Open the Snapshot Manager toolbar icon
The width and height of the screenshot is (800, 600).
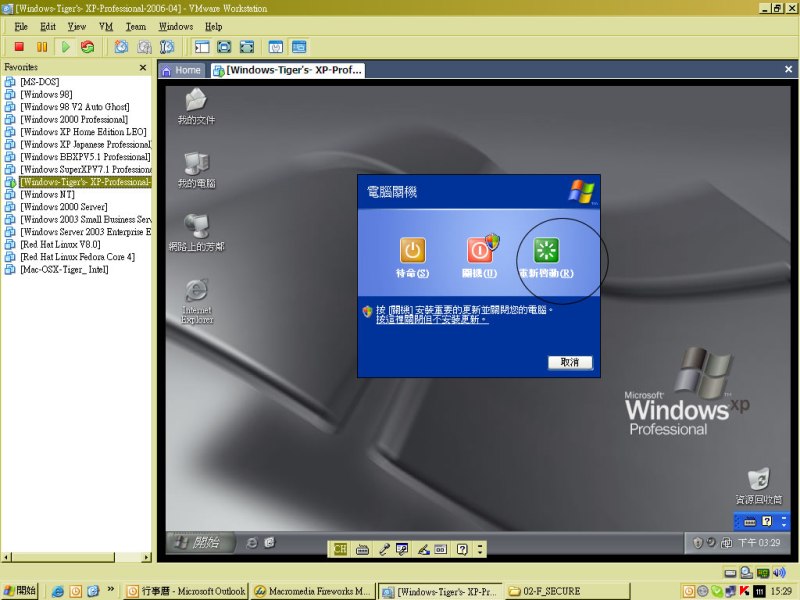pos(167,47)
